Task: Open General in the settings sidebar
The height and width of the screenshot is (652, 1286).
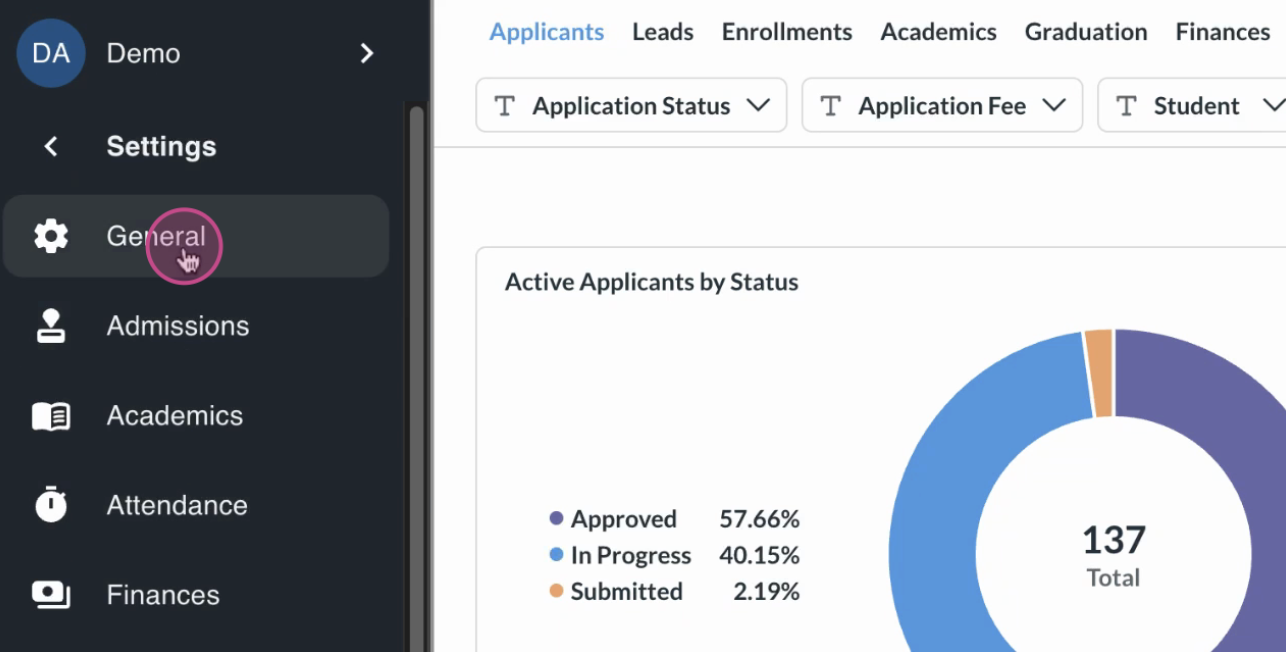Action: (196, 236)
